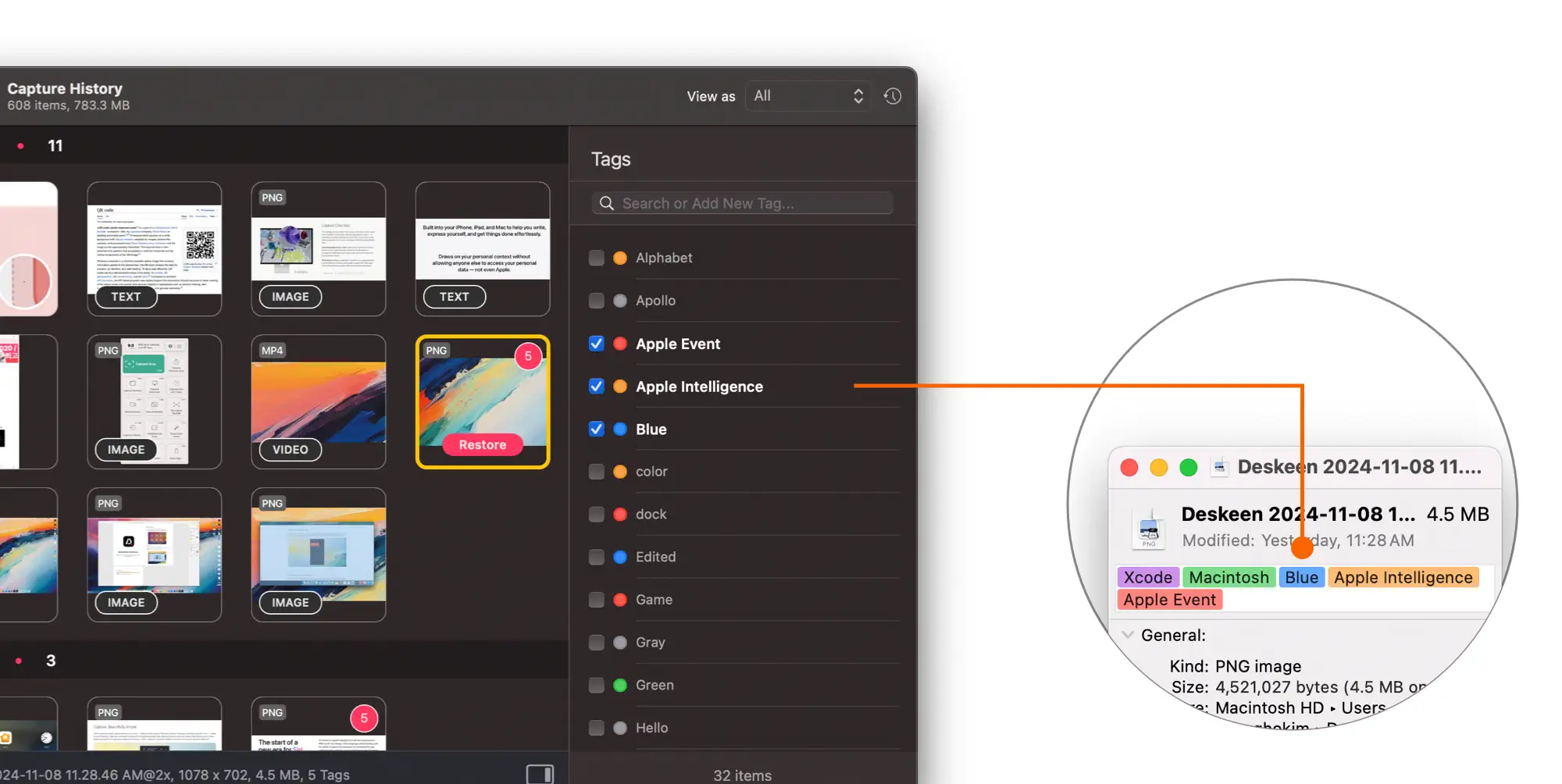Check the Edited tag checkbox
This screenshot has height=784, width=1562.
pos(597,557)
